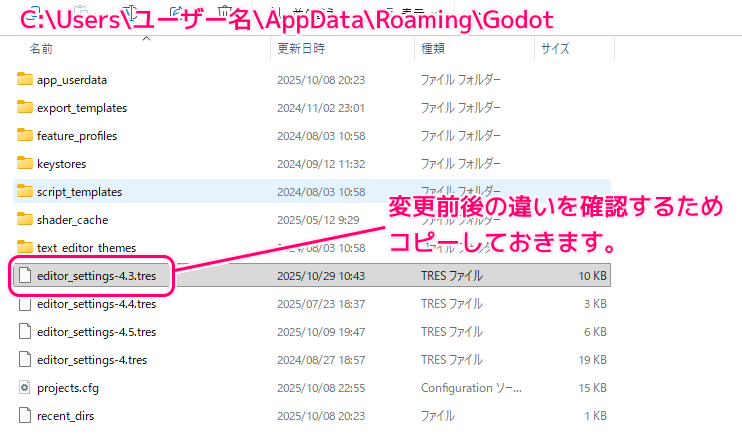Click the editor_settings-4.tres file icon
The height and width of the screenshot is (445, 742).
(x=25, y=359)
